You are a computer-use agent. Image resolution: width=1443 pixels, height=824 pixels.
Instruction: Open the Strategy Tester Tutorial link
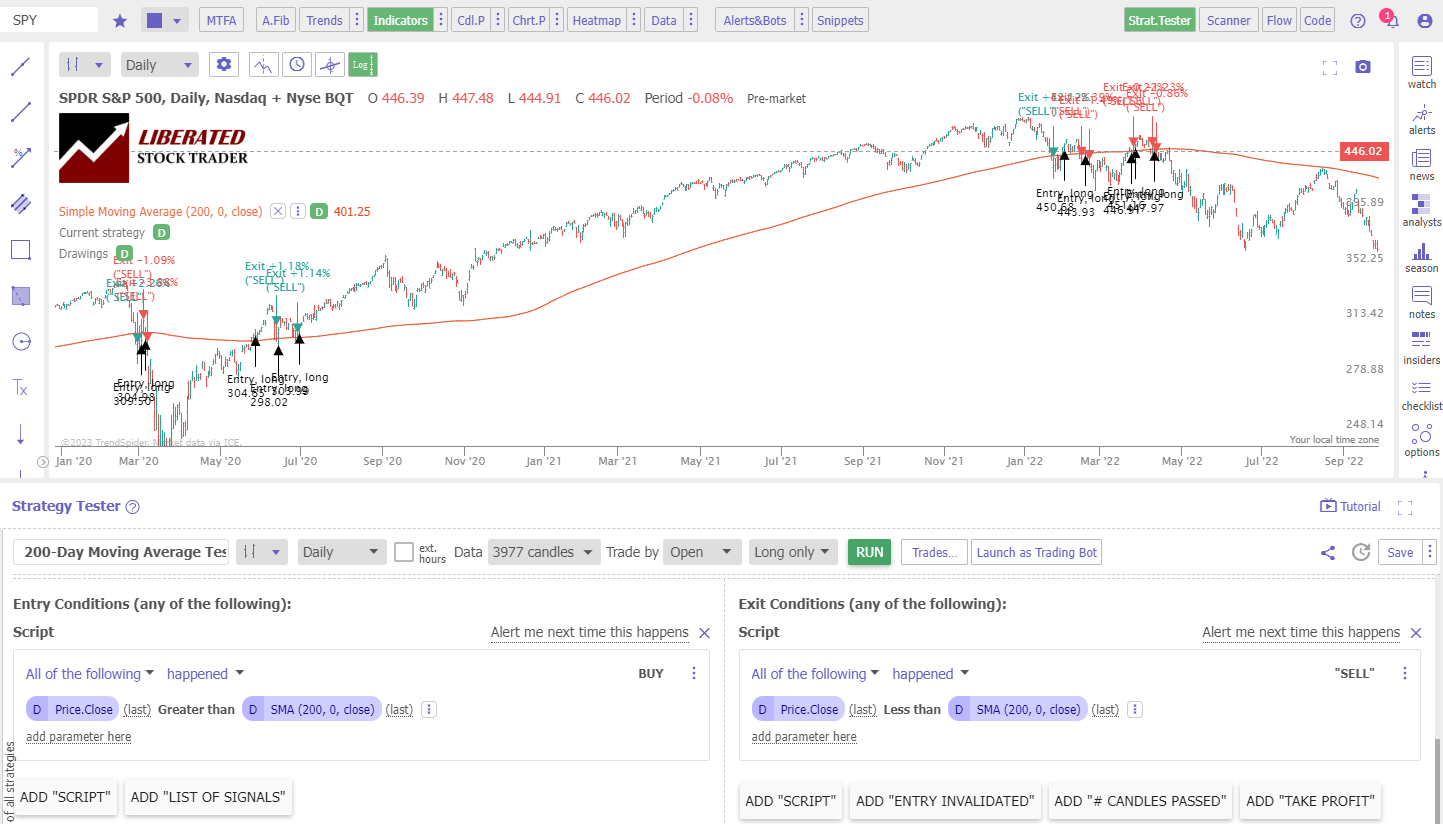[x=1350, y=506]
